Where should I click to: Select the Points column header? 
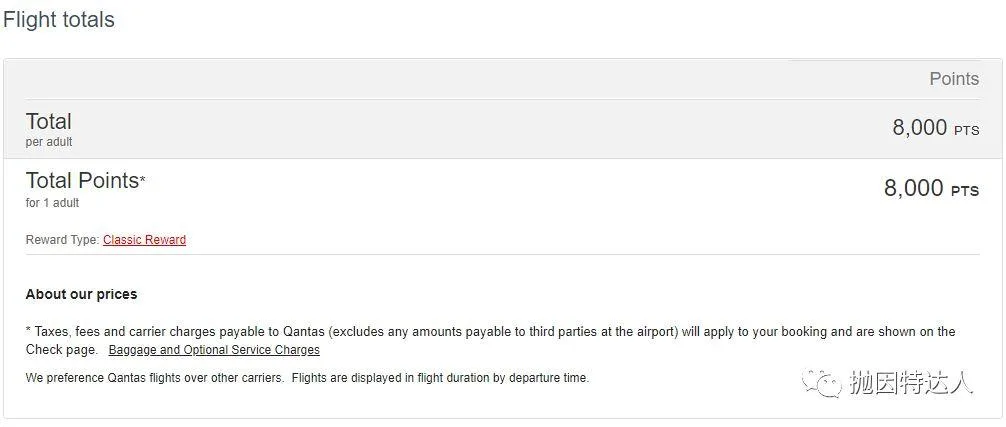[x=953, y=79]
